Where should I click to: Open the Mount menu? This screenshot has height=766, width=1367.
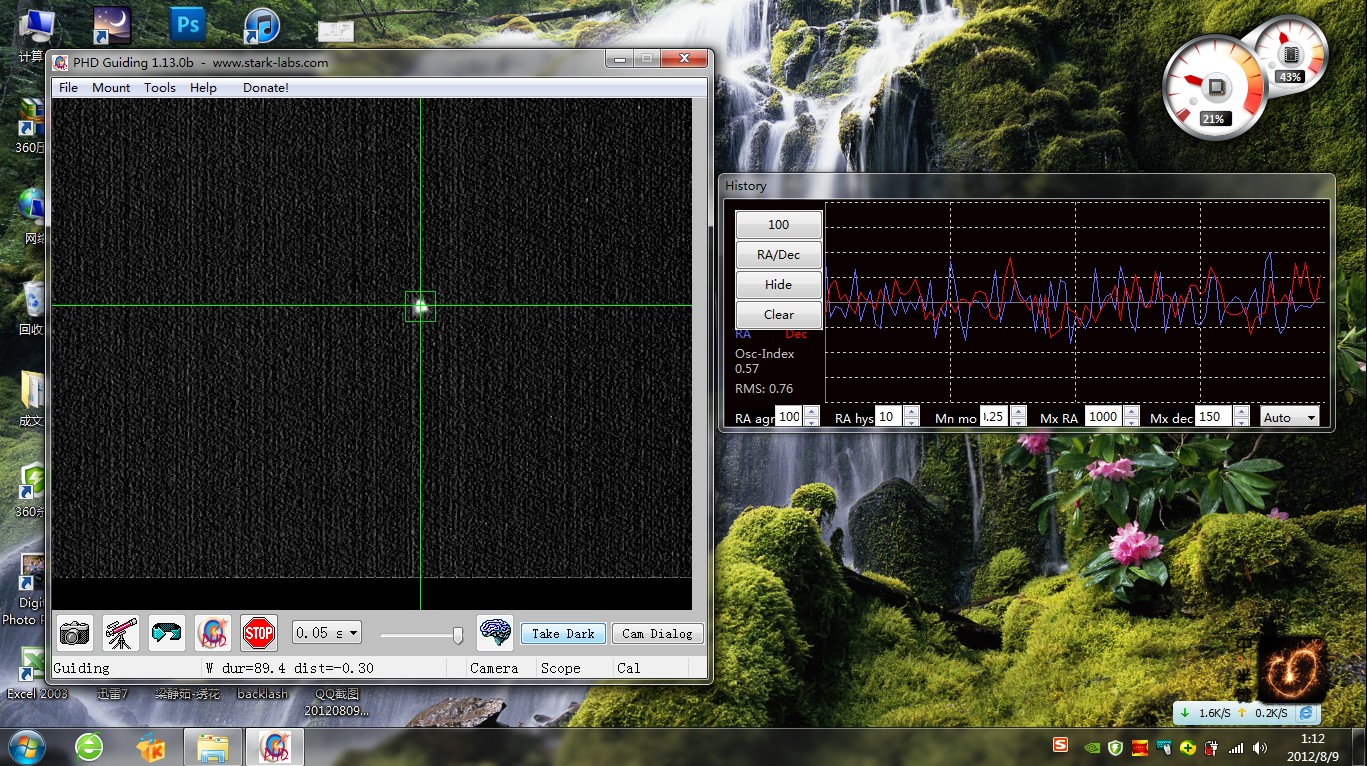(x=111, y=88)
